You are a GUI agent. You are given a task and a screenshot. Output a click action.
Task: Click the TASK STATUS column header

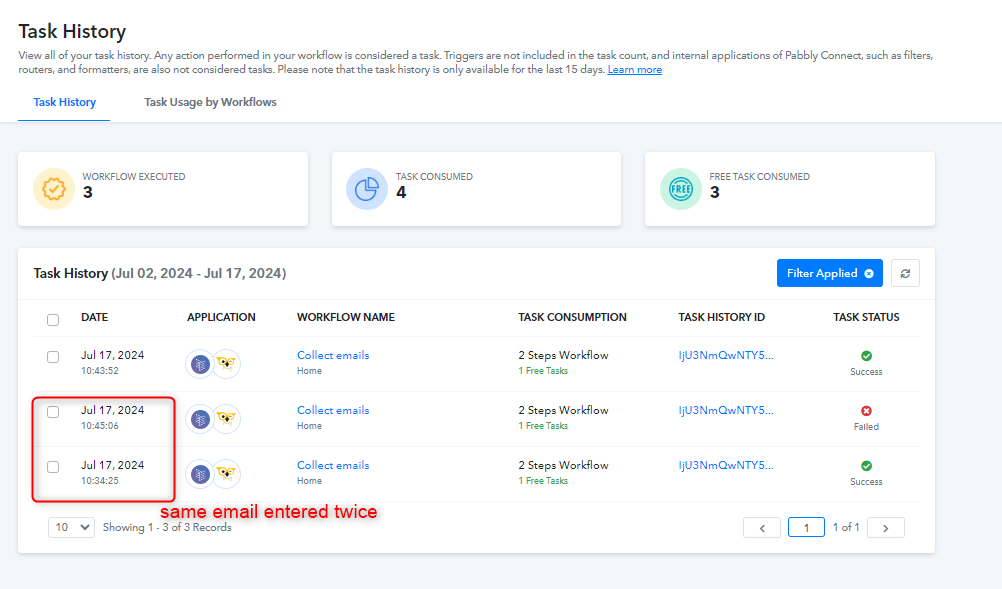pyautogui.click(x=866, y=317)
